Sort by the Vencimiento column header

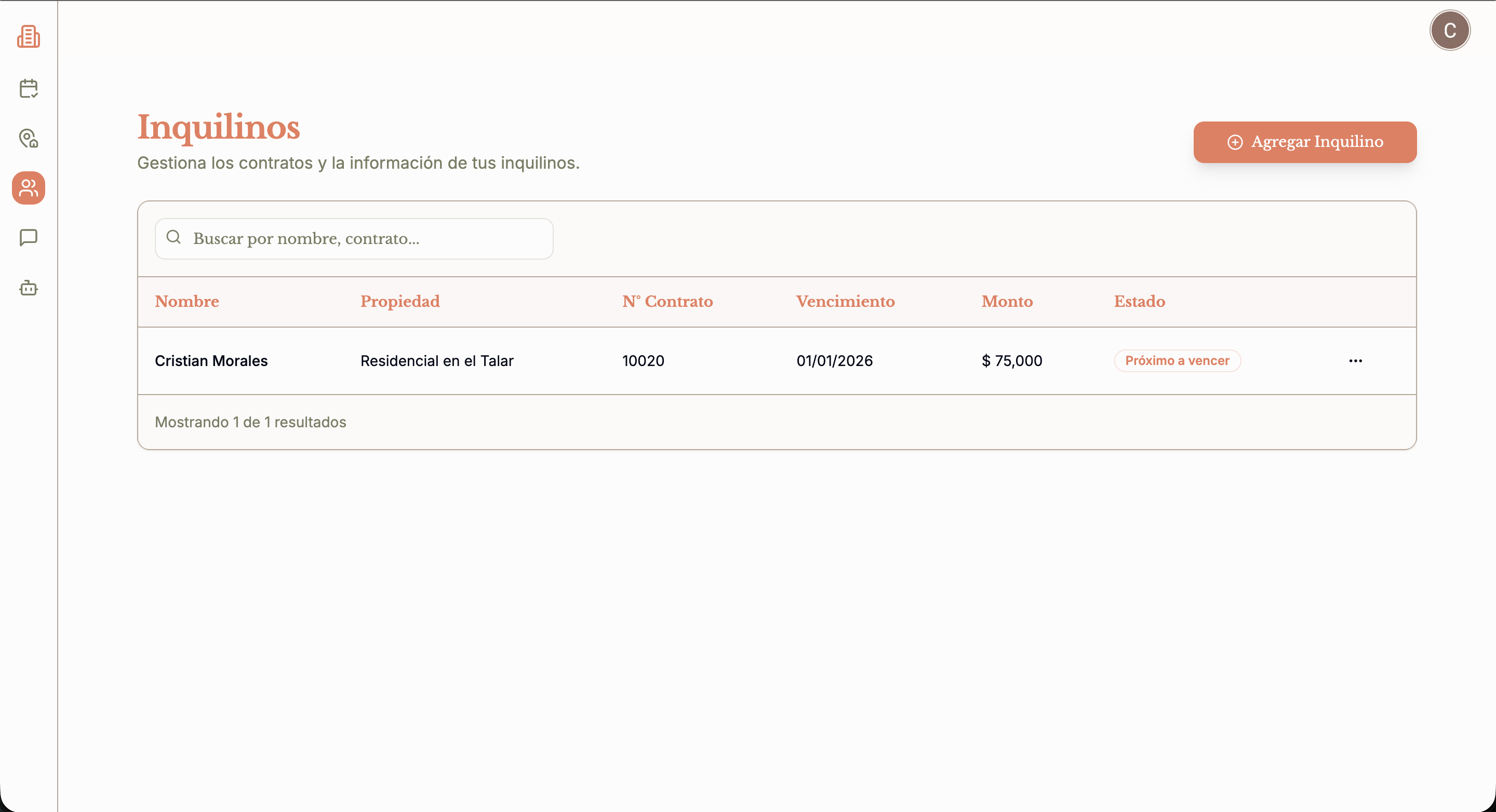click(x=845, y=301)
